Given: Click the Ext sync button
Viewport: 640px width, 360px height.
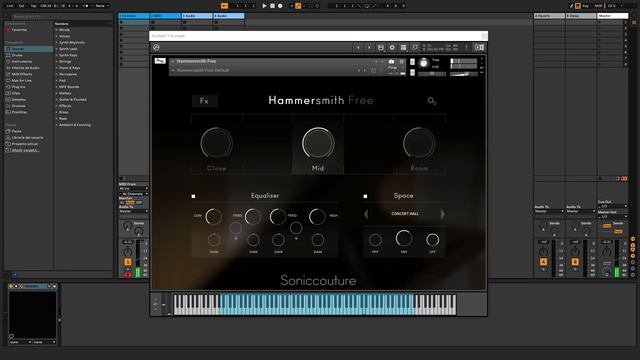Looking at the screenshot, I should [22, 6].
